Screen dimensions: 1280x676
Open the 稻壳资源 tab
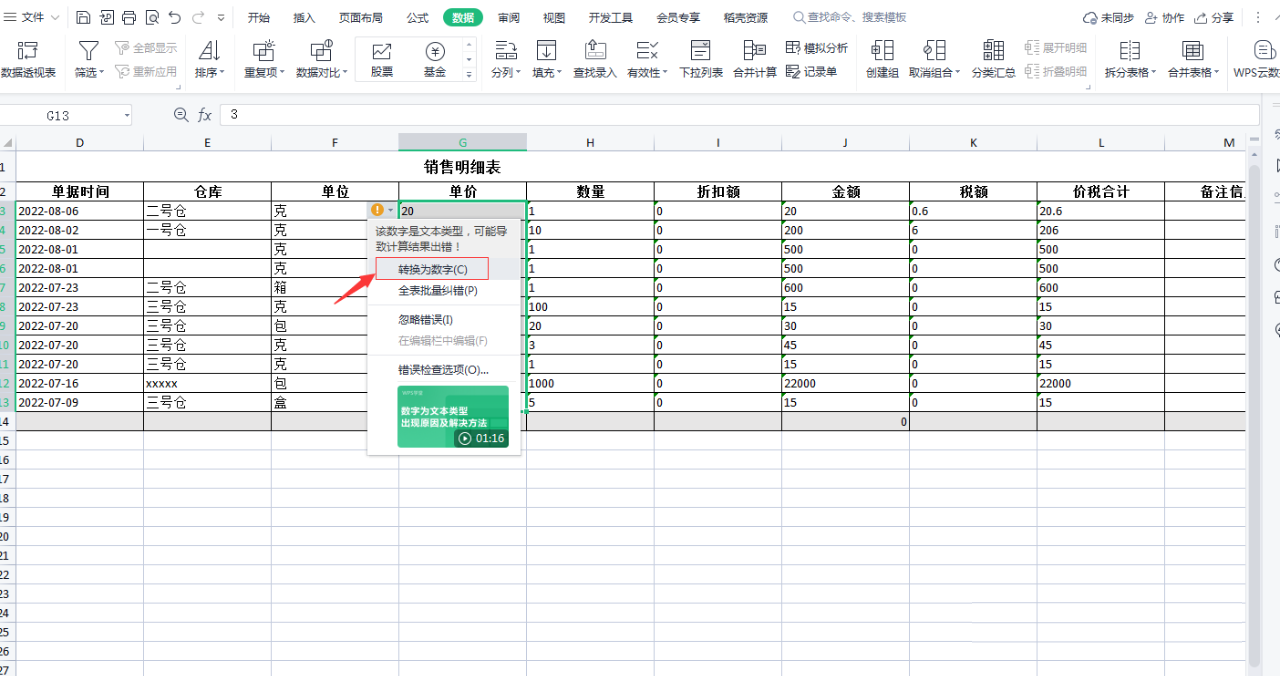pyautogui.click(x=746, y=18)
